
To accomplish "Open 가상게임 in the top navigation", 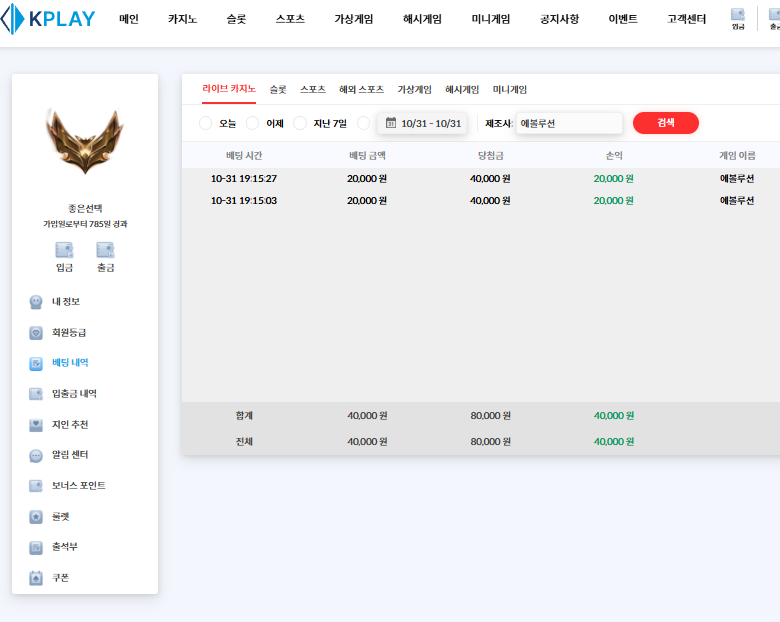I will point(354,19).
